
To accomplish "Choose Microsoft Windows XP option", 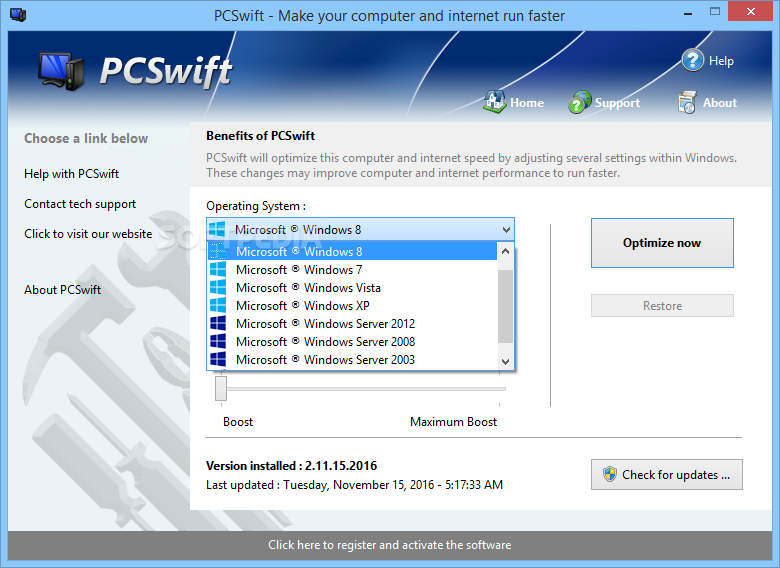I will coord(352,305).
